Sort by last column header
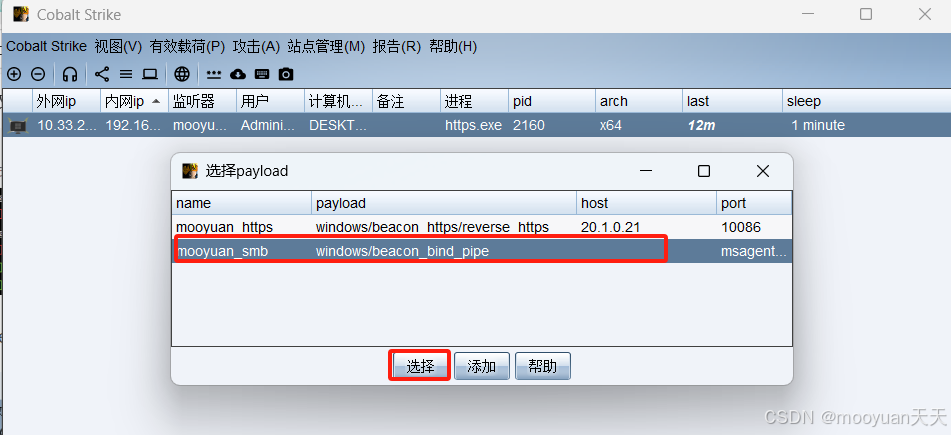Viewport: 951px width, 435px height. pos(733,101)
